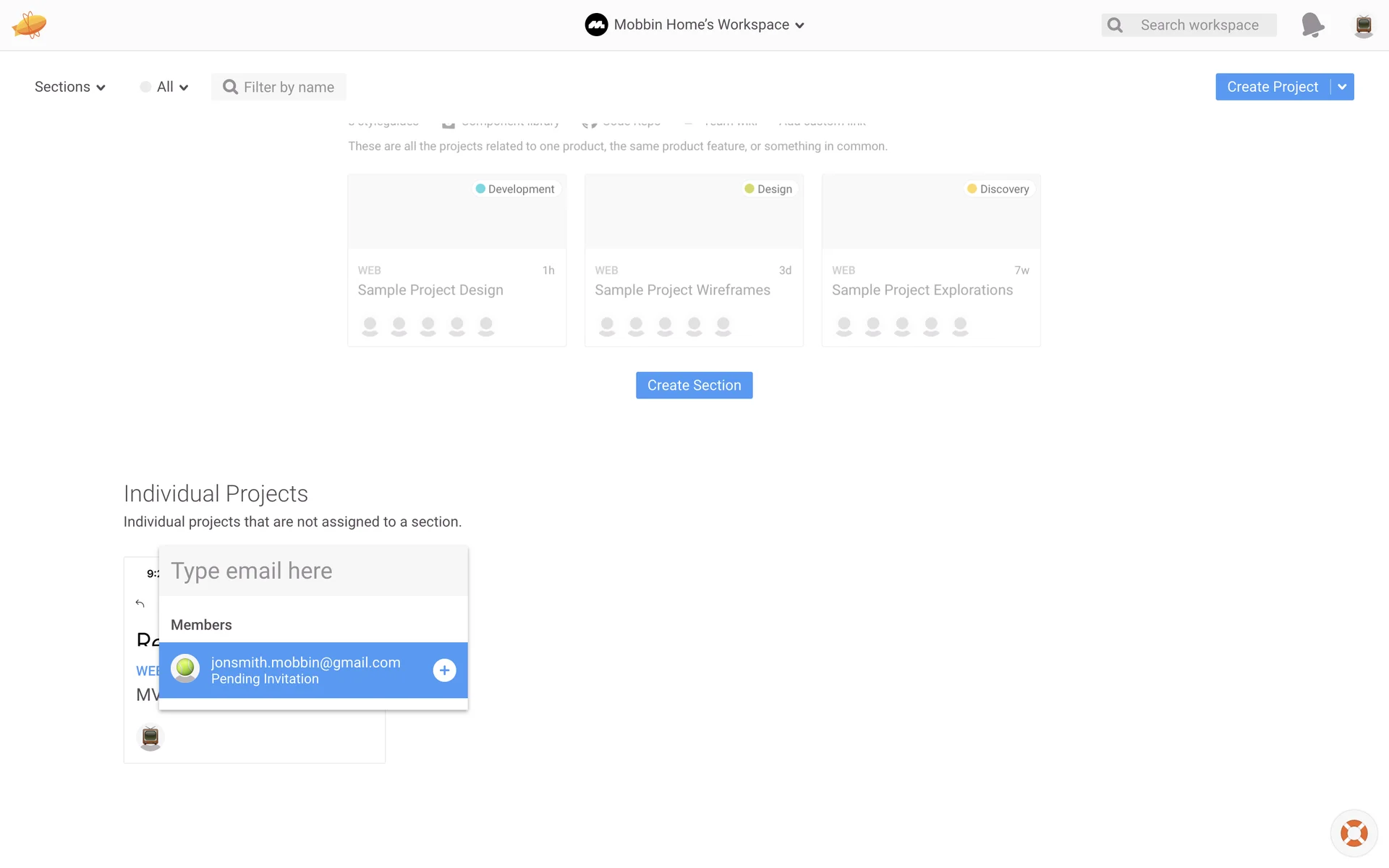Open the help lifebuoy icon

(1354, 833)
